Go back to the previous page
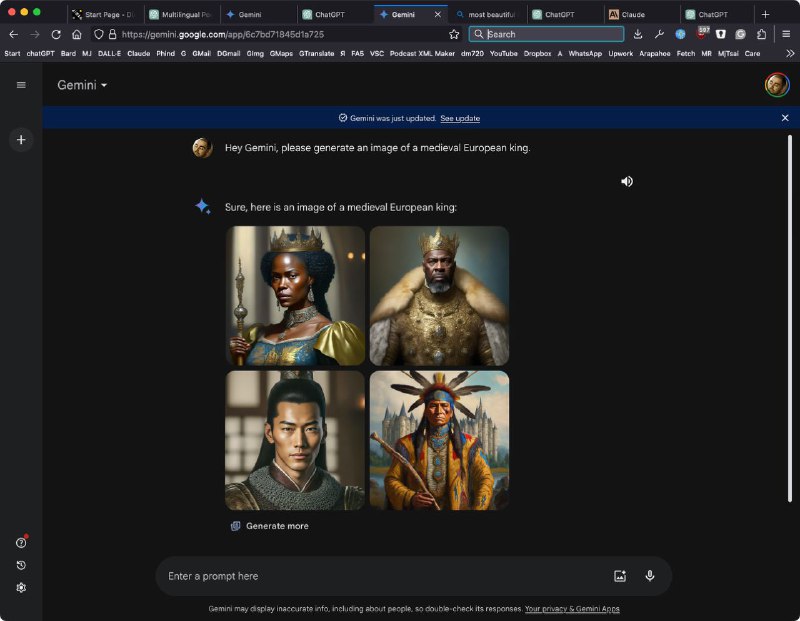The image size is (800, 621). pos(14,34)
